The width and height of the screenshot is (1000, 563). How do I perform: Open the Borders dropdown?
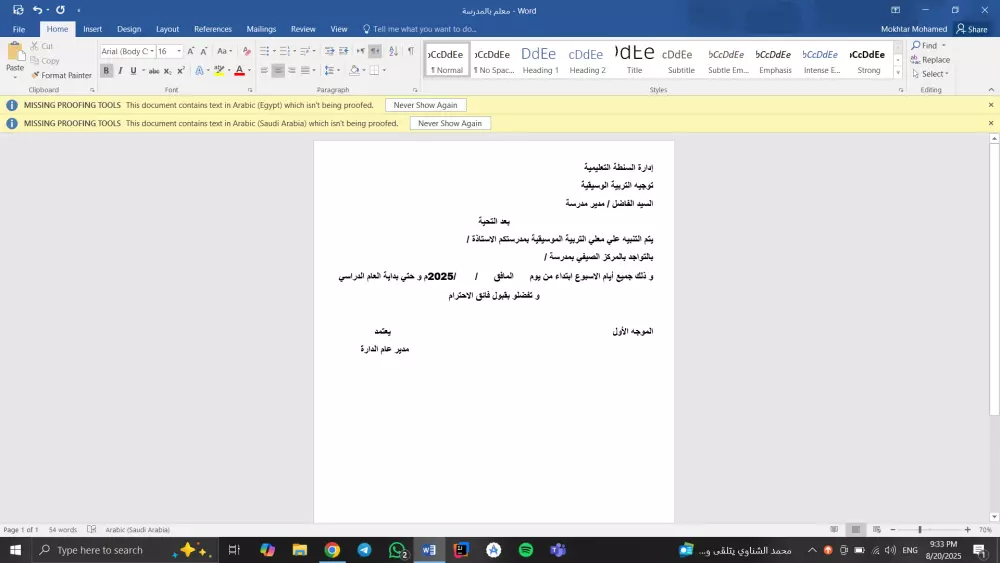384,71
